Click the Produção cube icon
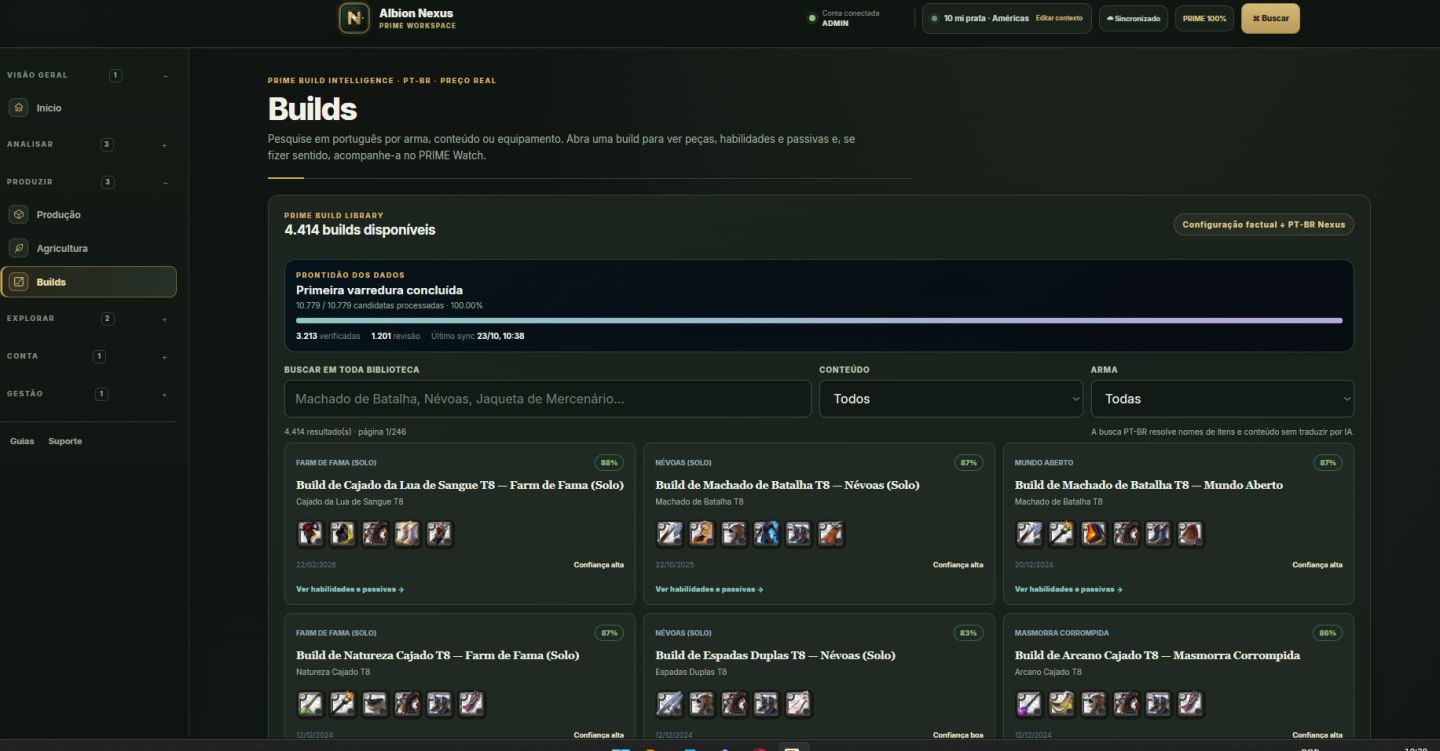 (18, 214)
